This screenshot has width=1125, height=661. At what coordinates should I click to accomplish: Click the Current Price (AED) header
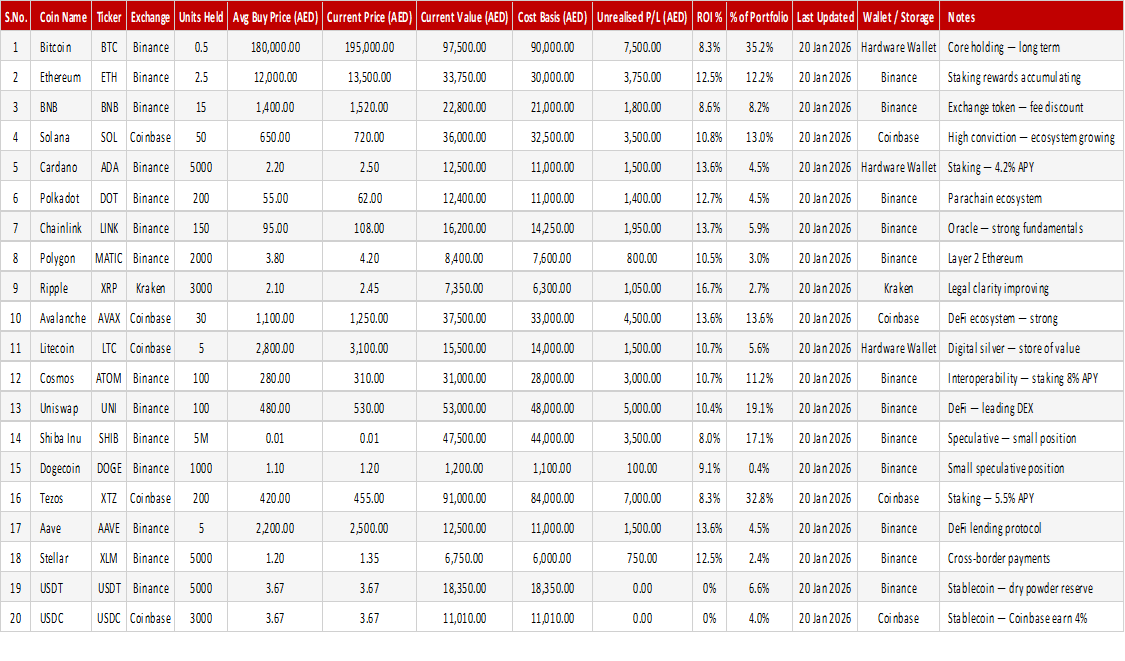369,17
